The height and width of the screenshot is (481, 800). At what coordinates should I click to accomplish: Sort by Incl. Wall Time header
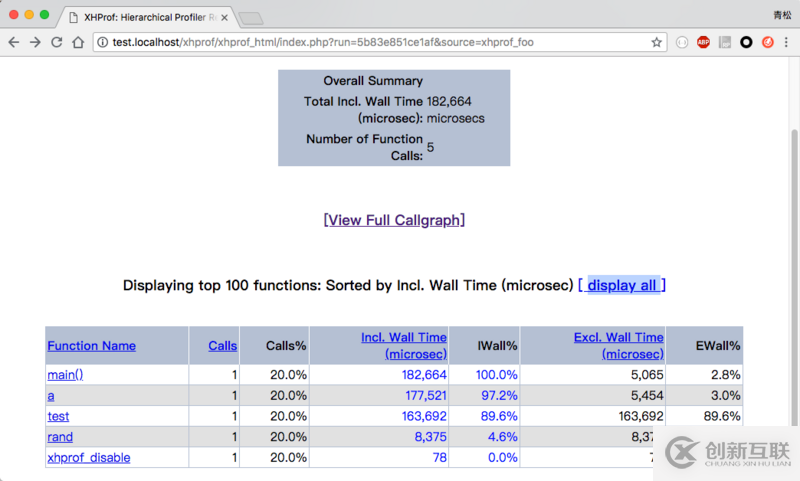(x=403, y=346)
